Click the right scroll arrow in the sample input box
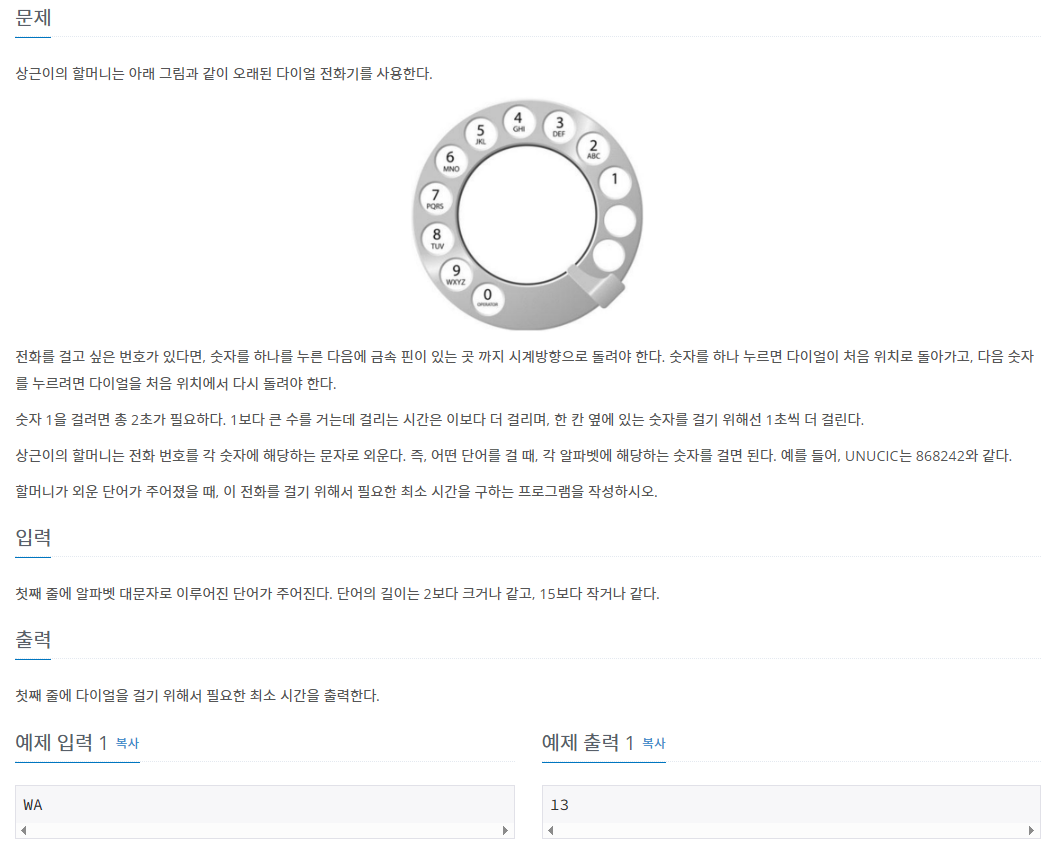Viewport: 1058px width, 853px height. pos(505,831)
